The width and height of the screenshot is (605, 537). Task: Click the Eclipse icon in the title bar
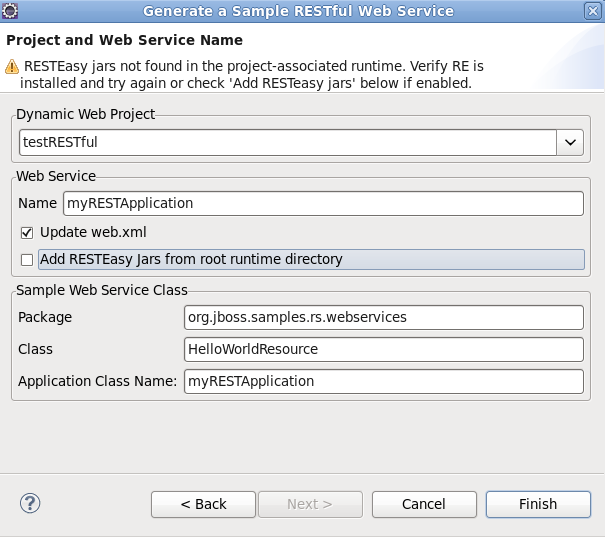click(10, 11)
